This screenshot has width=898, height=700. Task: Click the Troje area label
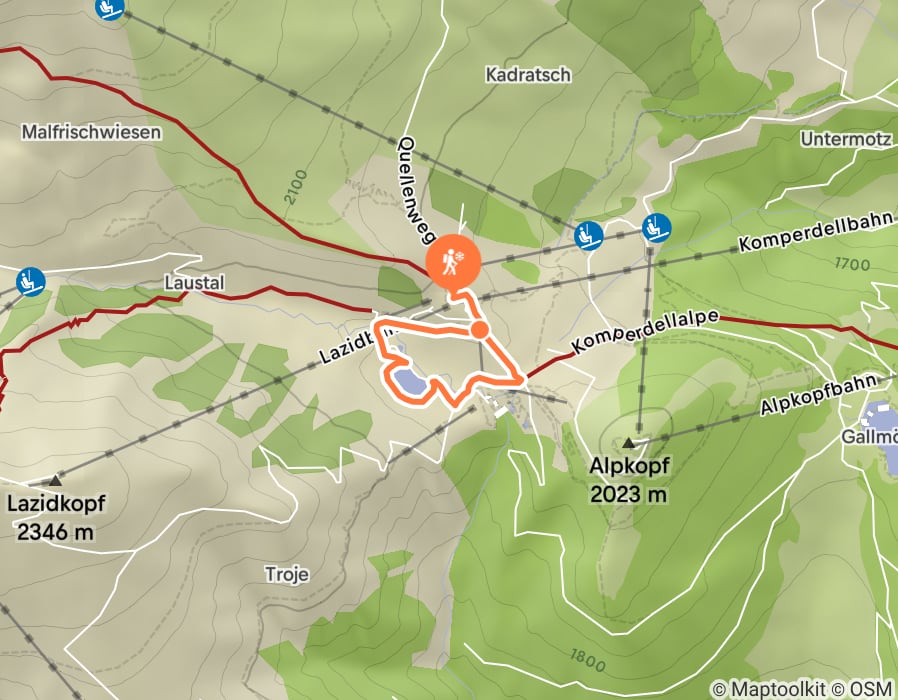click(287, 574)
